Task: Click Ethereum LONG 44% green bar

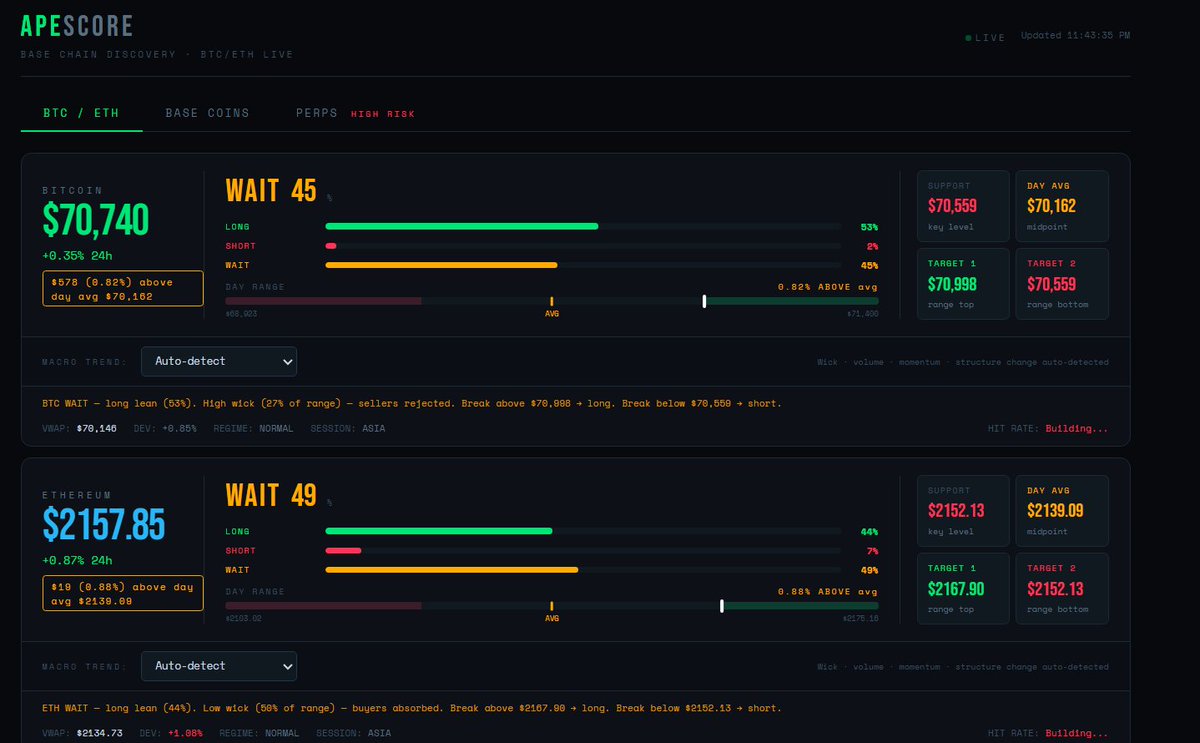Action: tap(439, 531)
